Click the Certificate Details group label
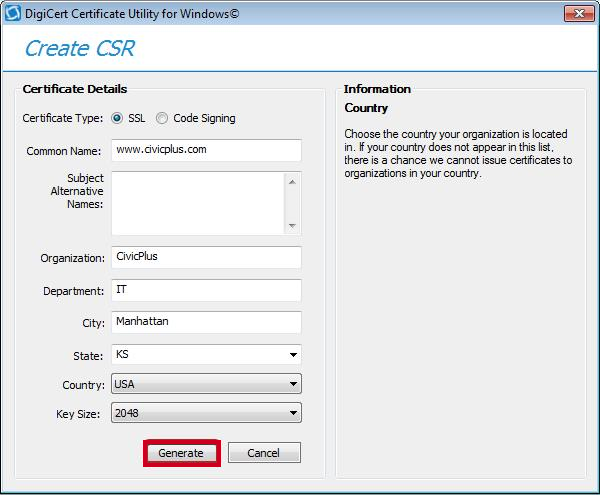Screen dimensions: 600x495 coord(75,89)
